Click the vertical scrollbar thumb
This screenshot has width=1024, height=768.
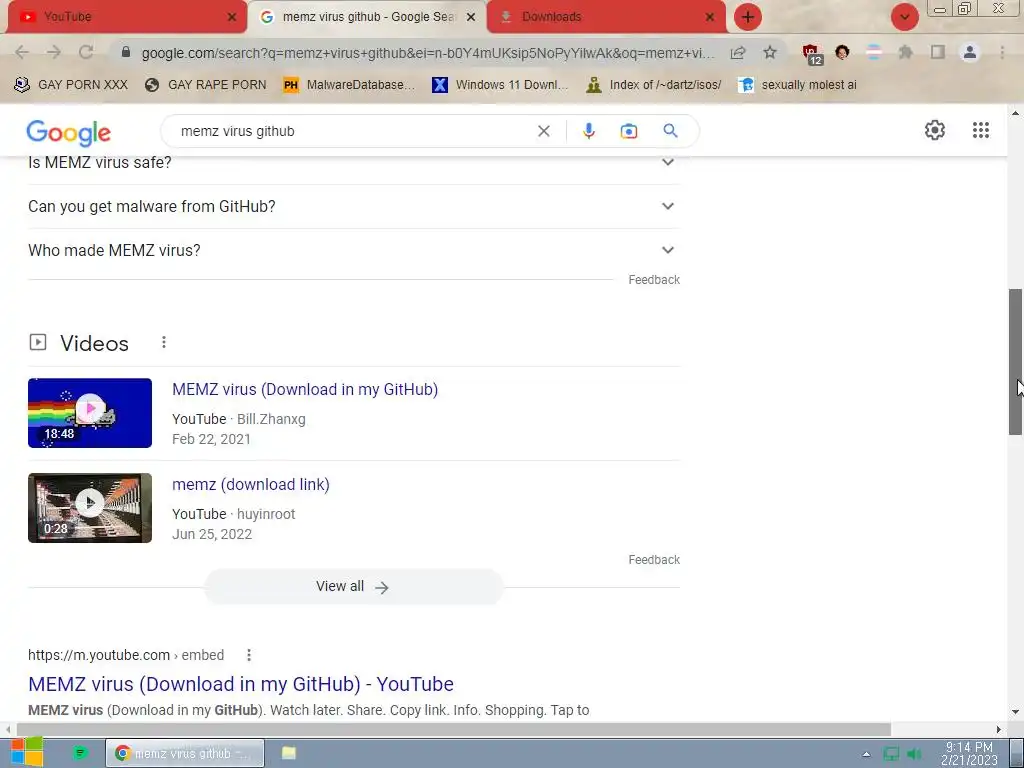point(1015,361)
